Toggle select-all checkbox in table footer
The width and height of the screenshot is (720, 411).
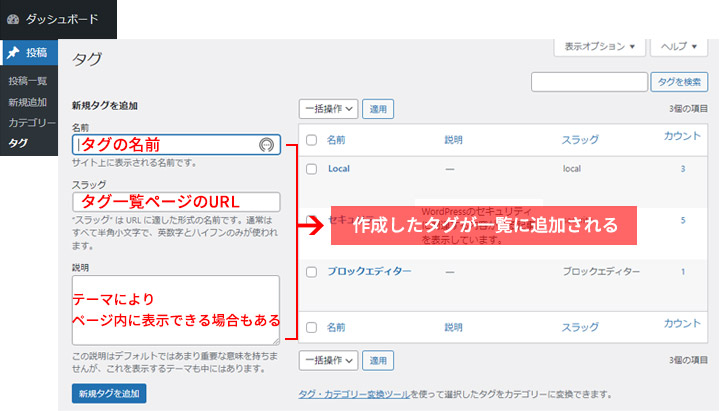pos(311,327)
